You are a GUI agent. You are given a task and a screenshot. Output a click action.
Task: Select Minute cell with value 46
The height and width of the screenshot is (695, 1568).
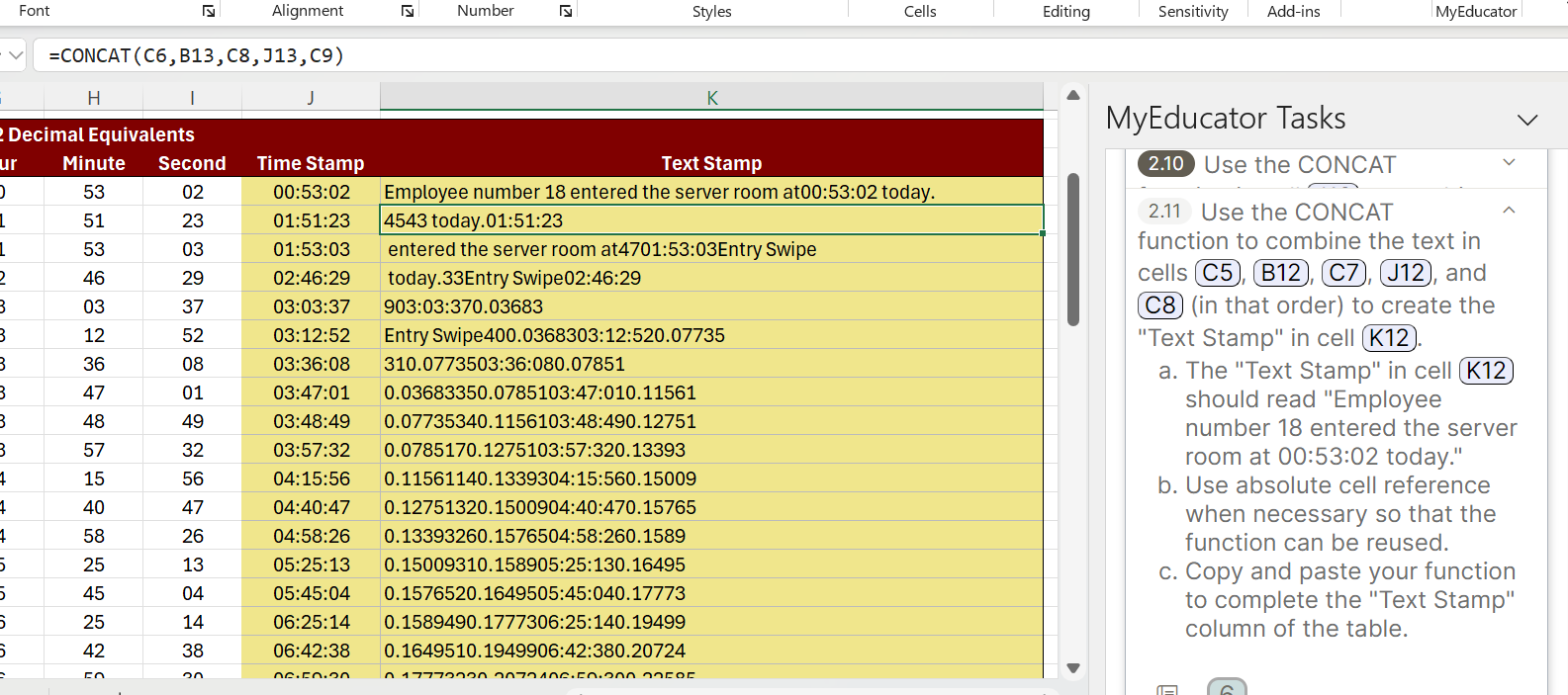tap(94, 278)
